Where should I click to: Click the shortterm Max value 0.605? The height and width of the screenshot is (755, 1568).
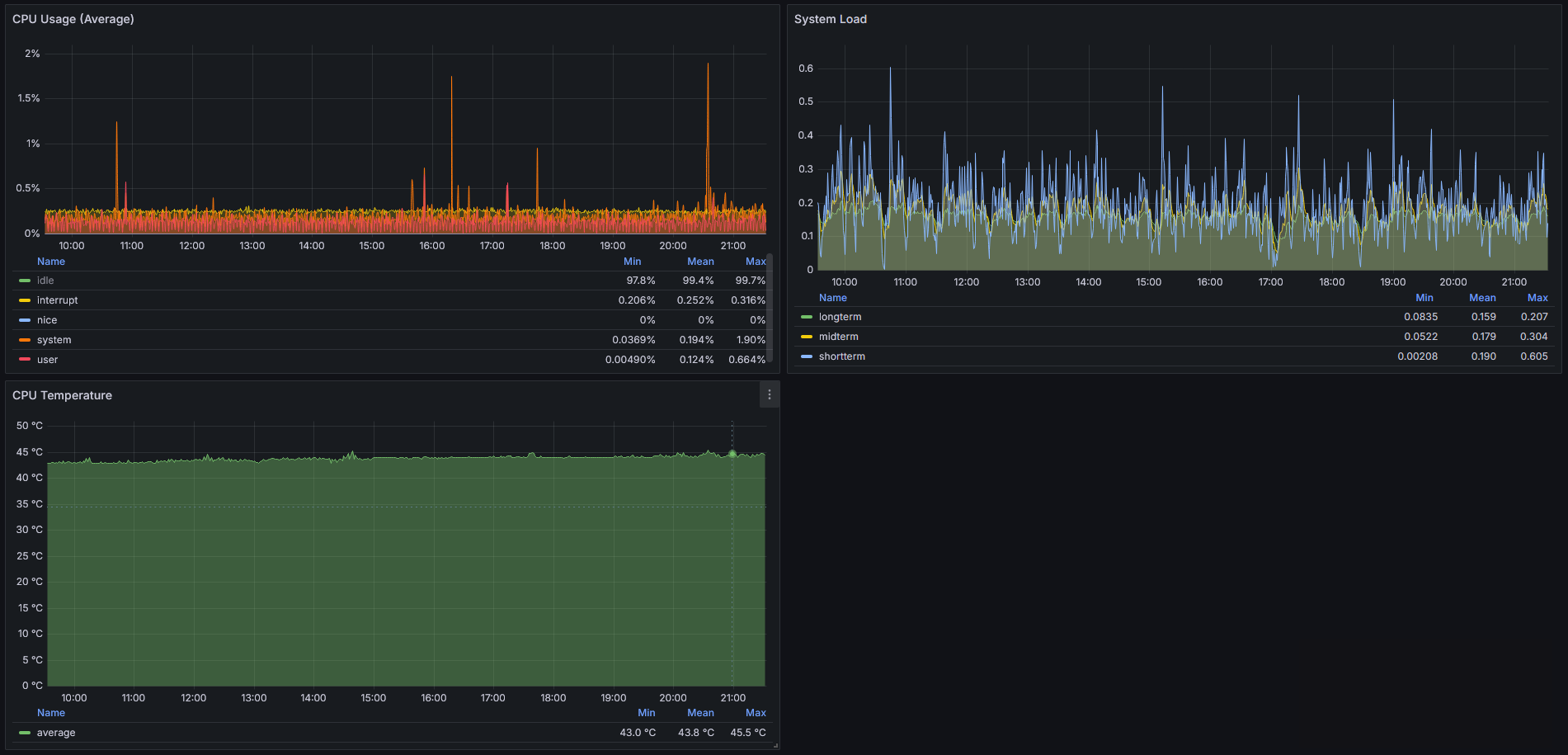coord(1534,356)
